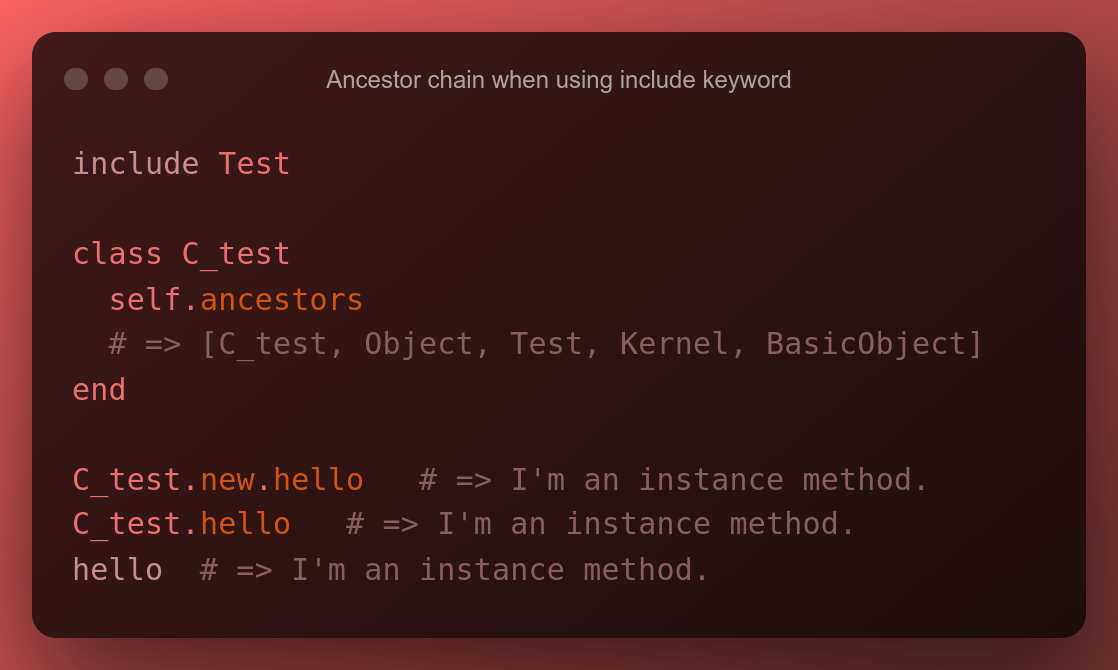Image resolution: width=1118 pixels, height=670 pixels.
Task: Click 'hello' in the C_test.new.hello line
Action: point(318,480)
